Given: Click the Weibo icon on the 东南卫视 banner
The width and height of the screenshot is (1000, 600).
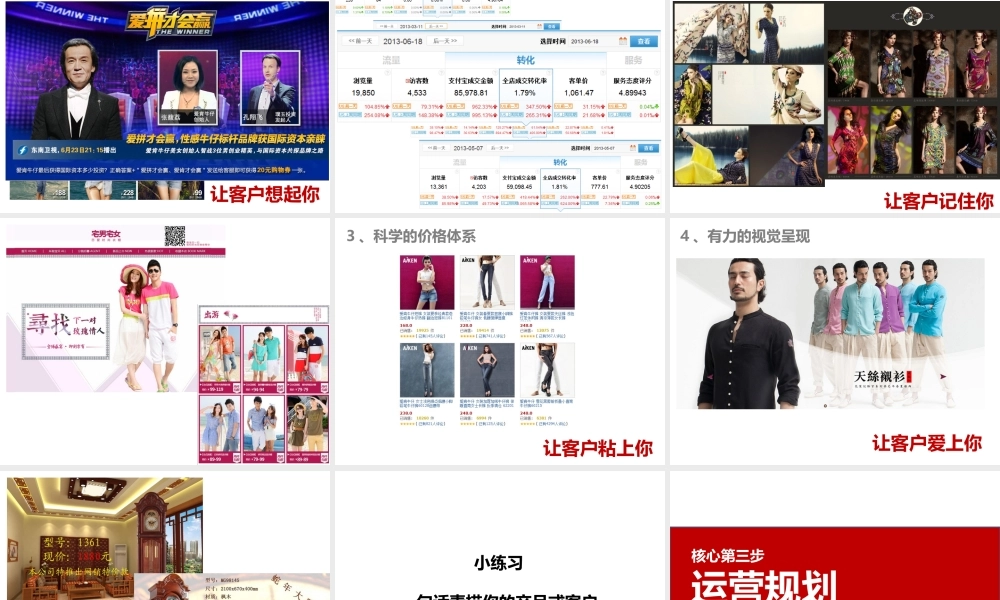Looking at the screenshot, I should point(21,150).
